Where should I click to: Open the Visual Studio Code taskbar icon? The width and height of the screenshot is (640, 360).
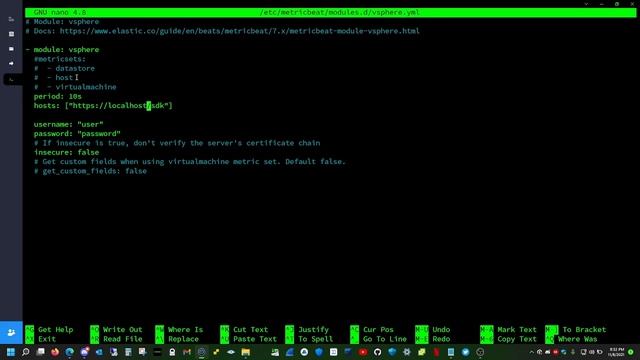[99, 352]
